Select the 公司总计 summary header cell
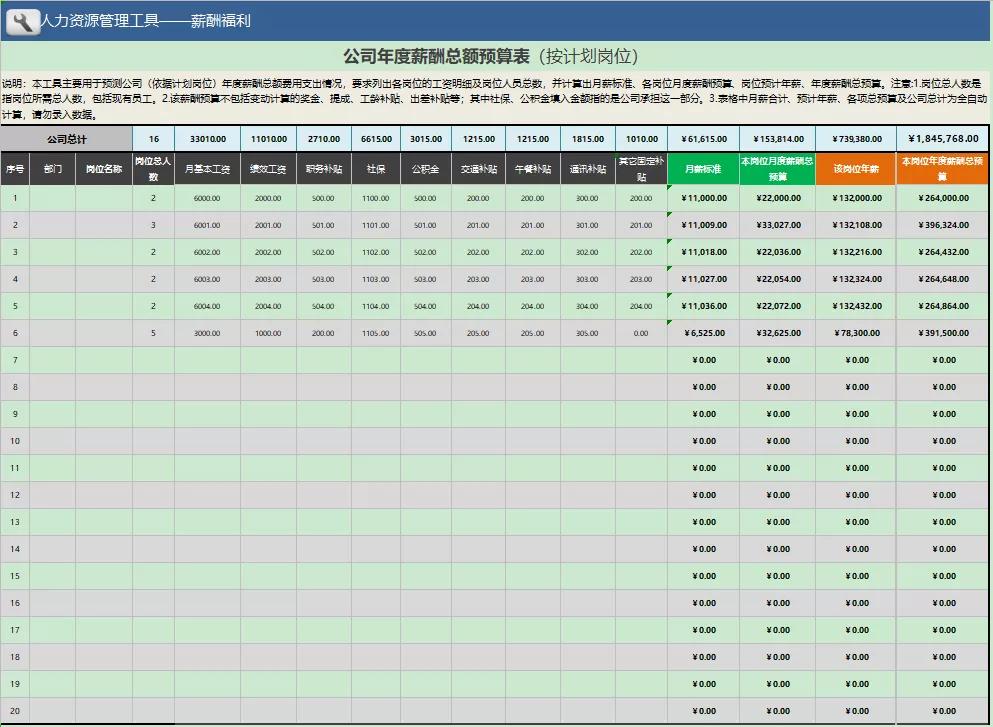Viewport: 993px width, 727px height. pos(68,138)
